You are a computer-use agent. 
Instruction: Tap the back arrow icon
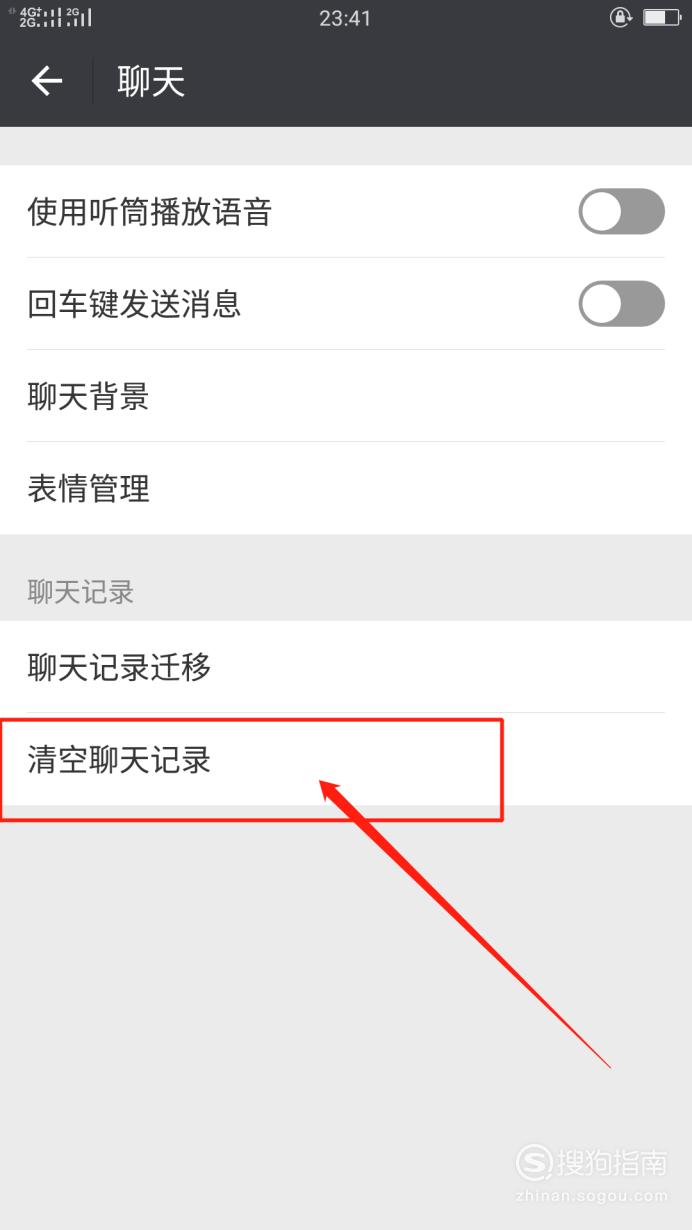coord(47,82)
